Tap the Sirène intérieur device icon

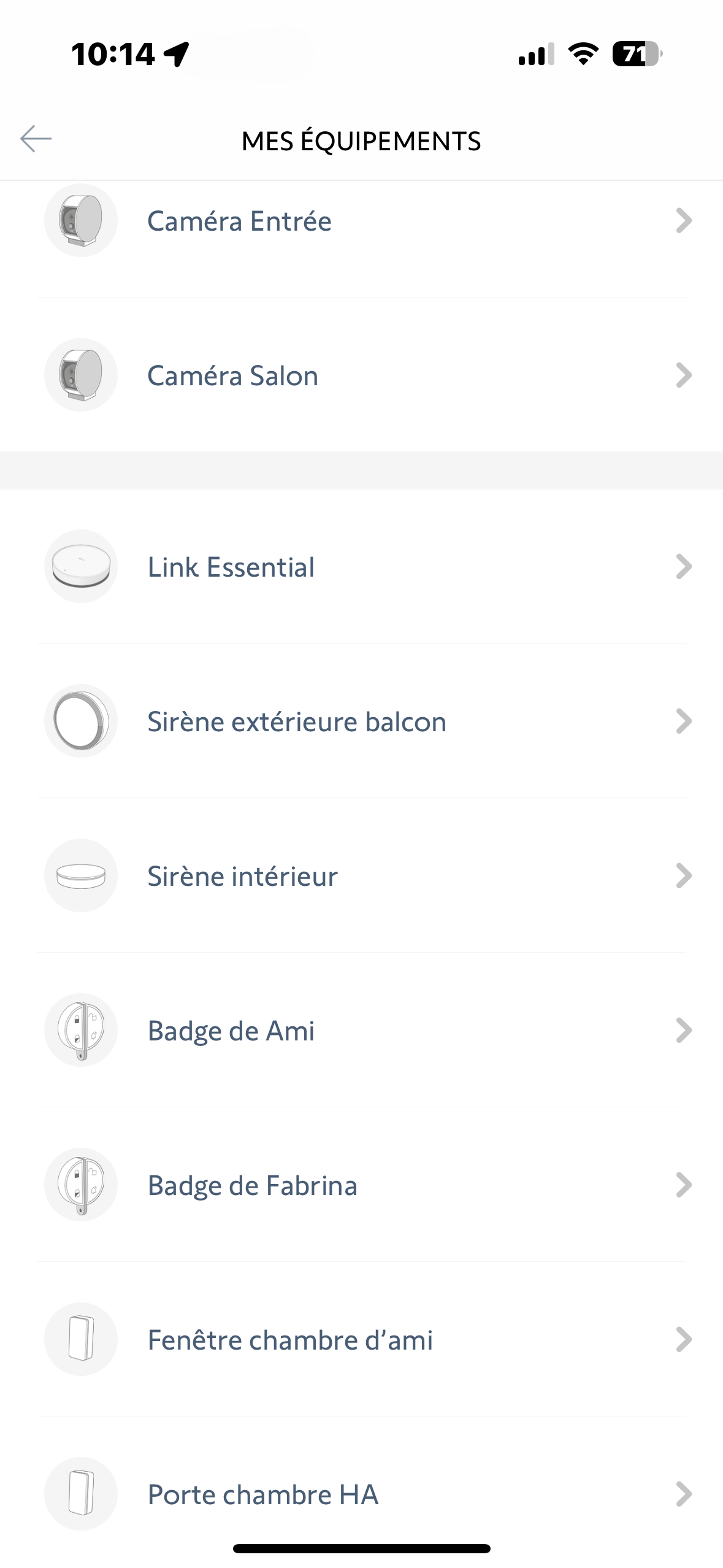(x=81, y=876)
